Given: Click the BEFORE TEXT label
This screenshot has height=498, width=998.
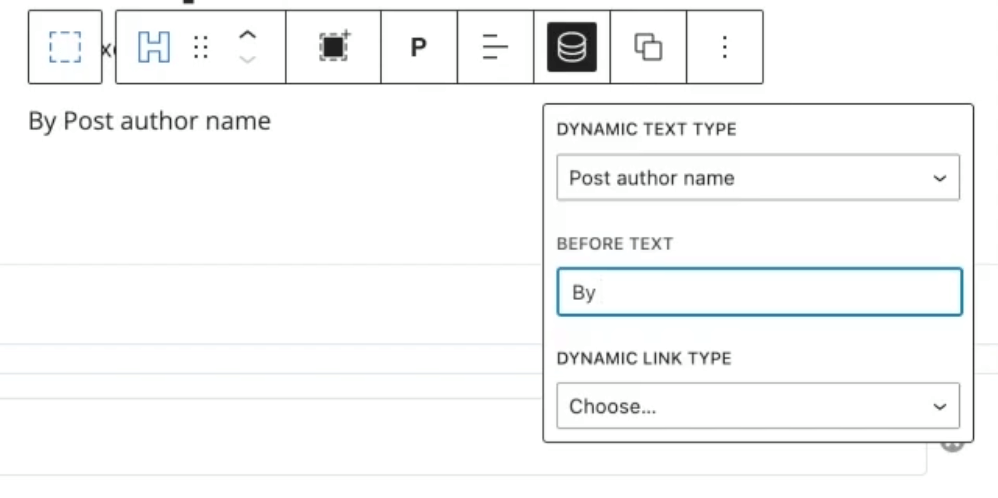Looking at the screenshot, I should 615,244.
